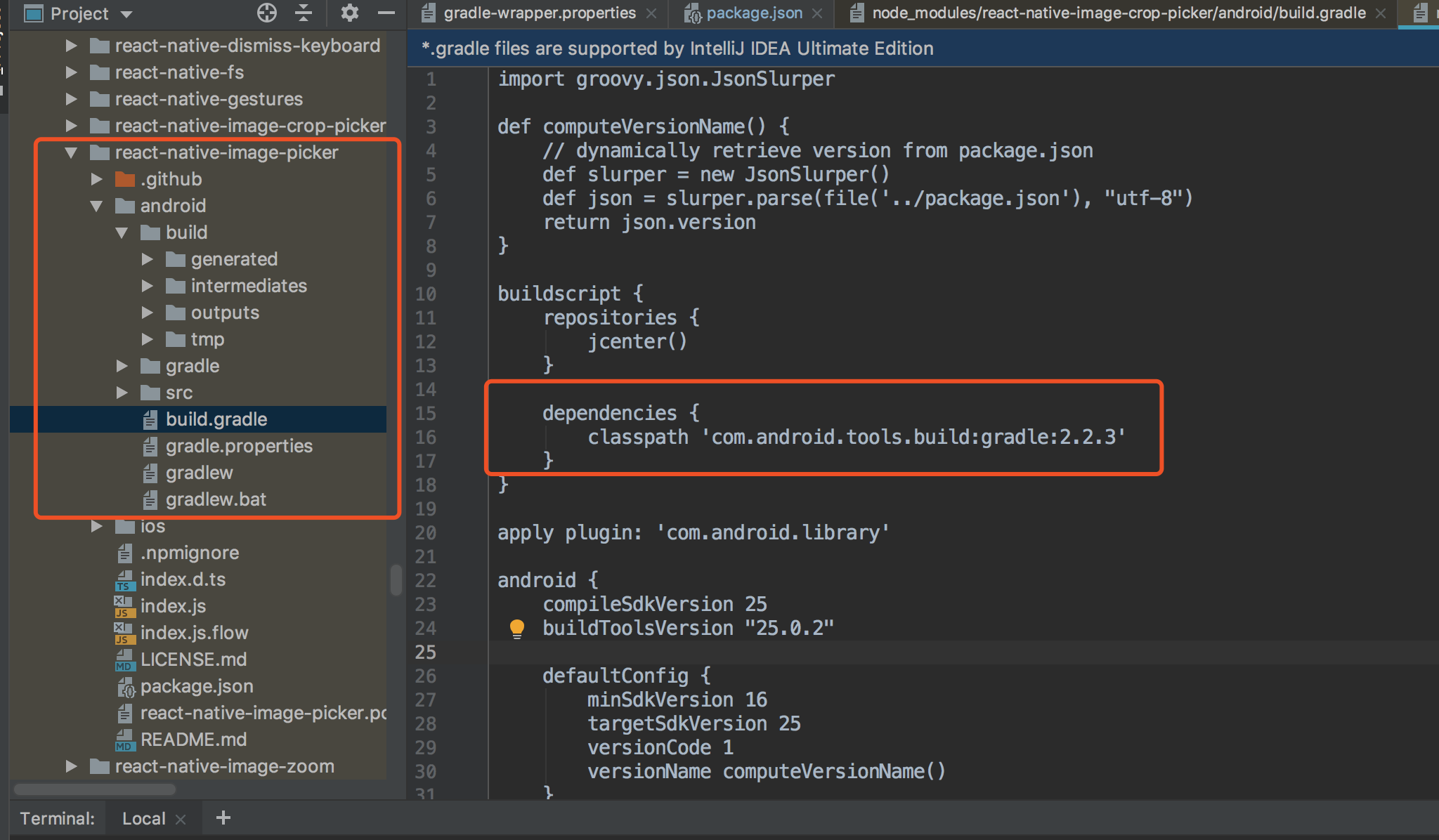Close the gradle-wrapper.properties tab
The width and height of the screenshot is (1439, 840).
click(x=651, y=13)
